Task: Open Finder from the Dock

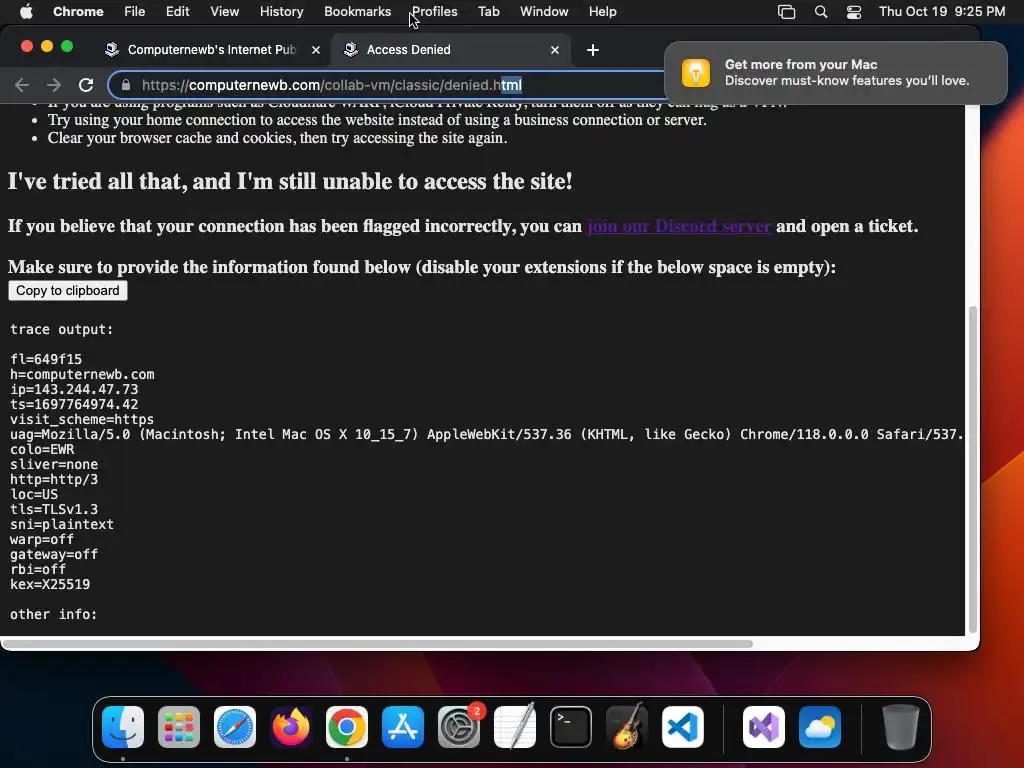Action: [123, 727]
